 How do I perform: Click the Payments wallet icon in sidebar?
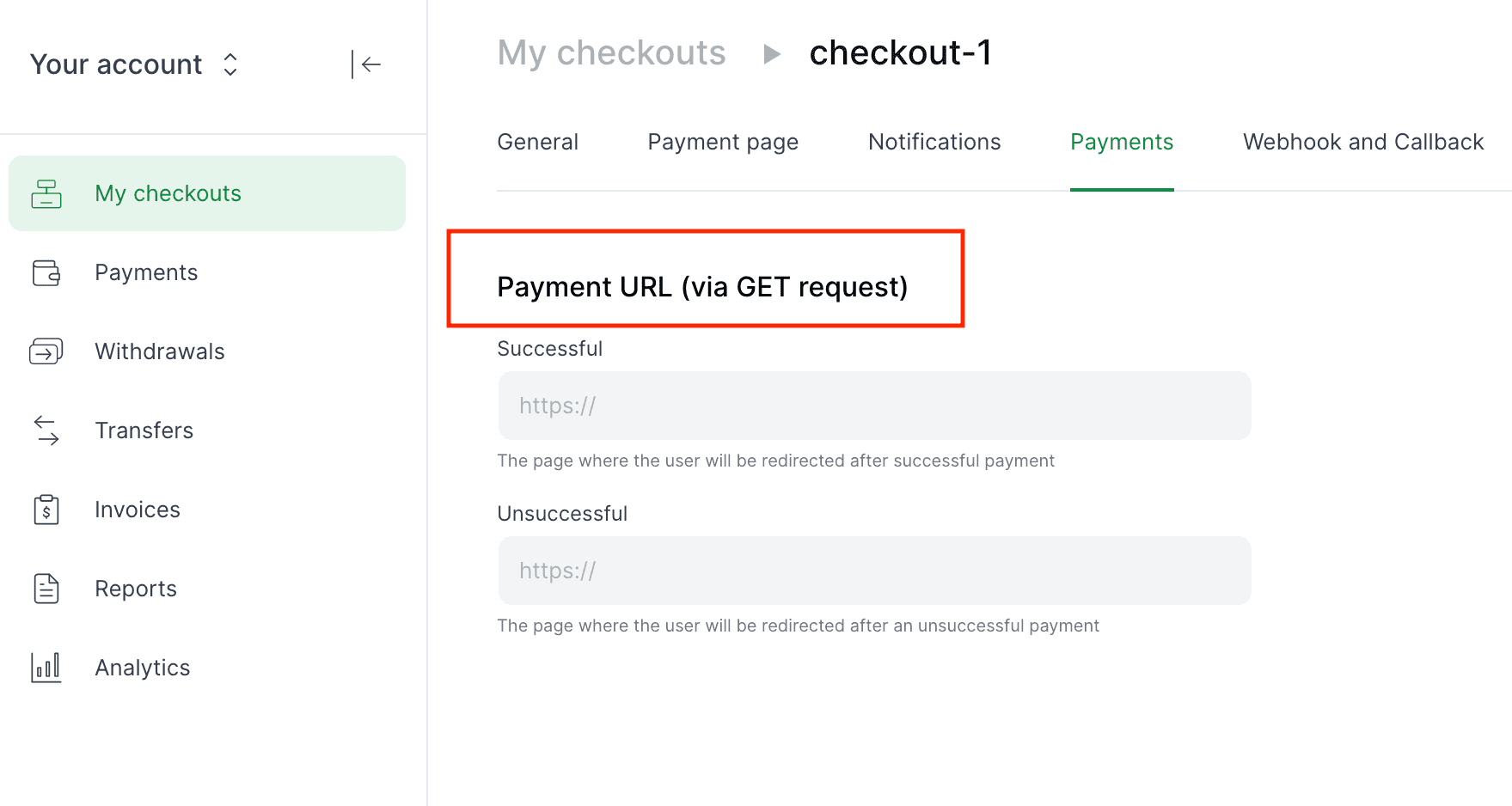[47, 272]
